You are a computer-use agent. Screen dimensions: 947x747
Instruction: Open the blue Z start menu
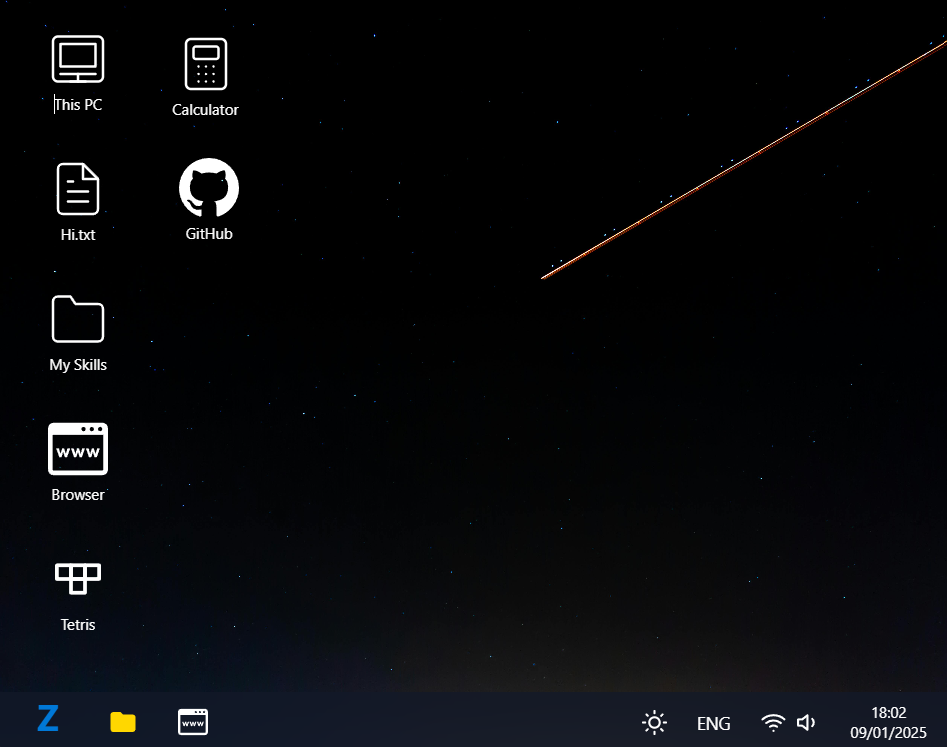coord(48,719)
